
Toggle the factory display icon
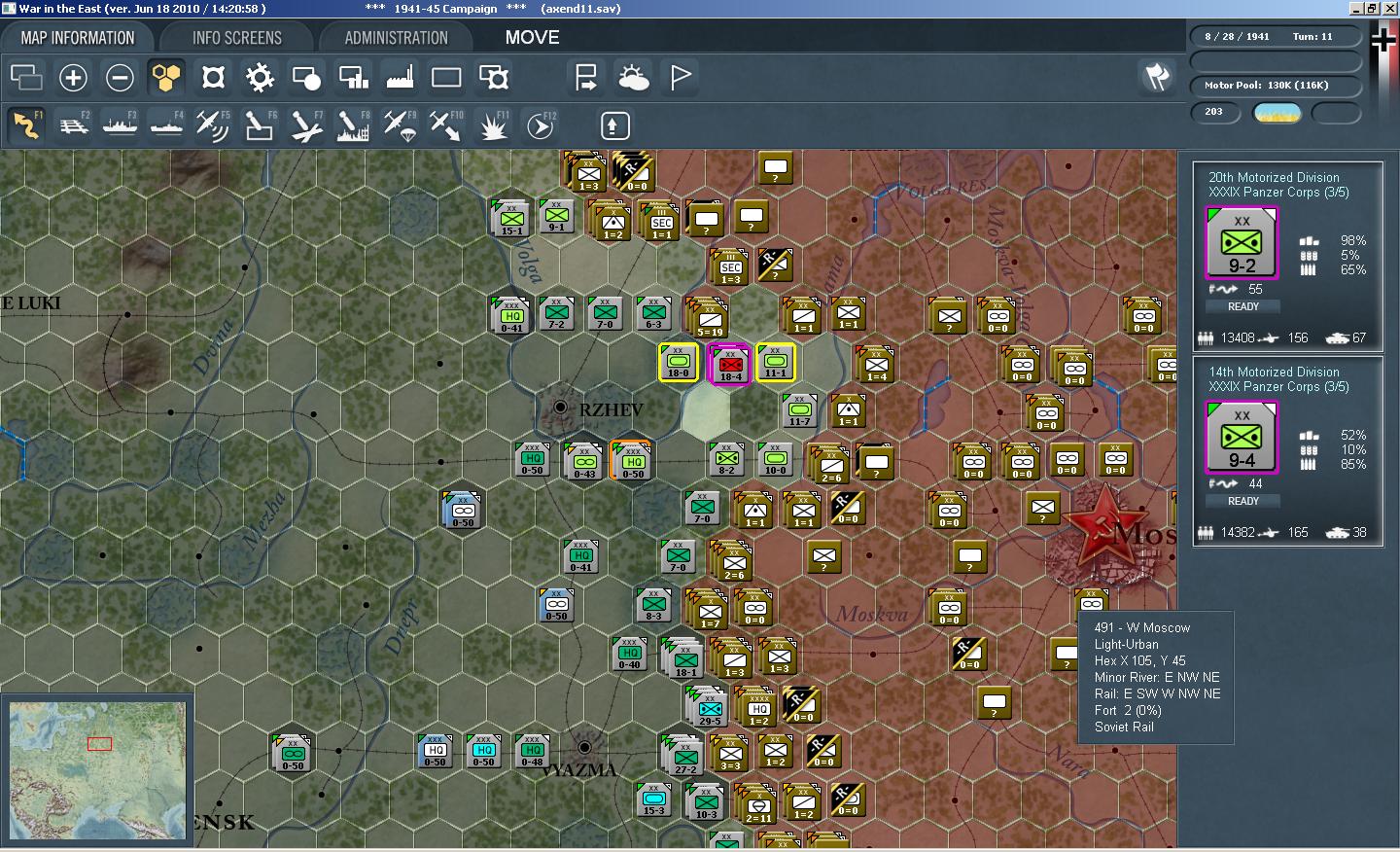pyautogui.click(x=400, y=77)
